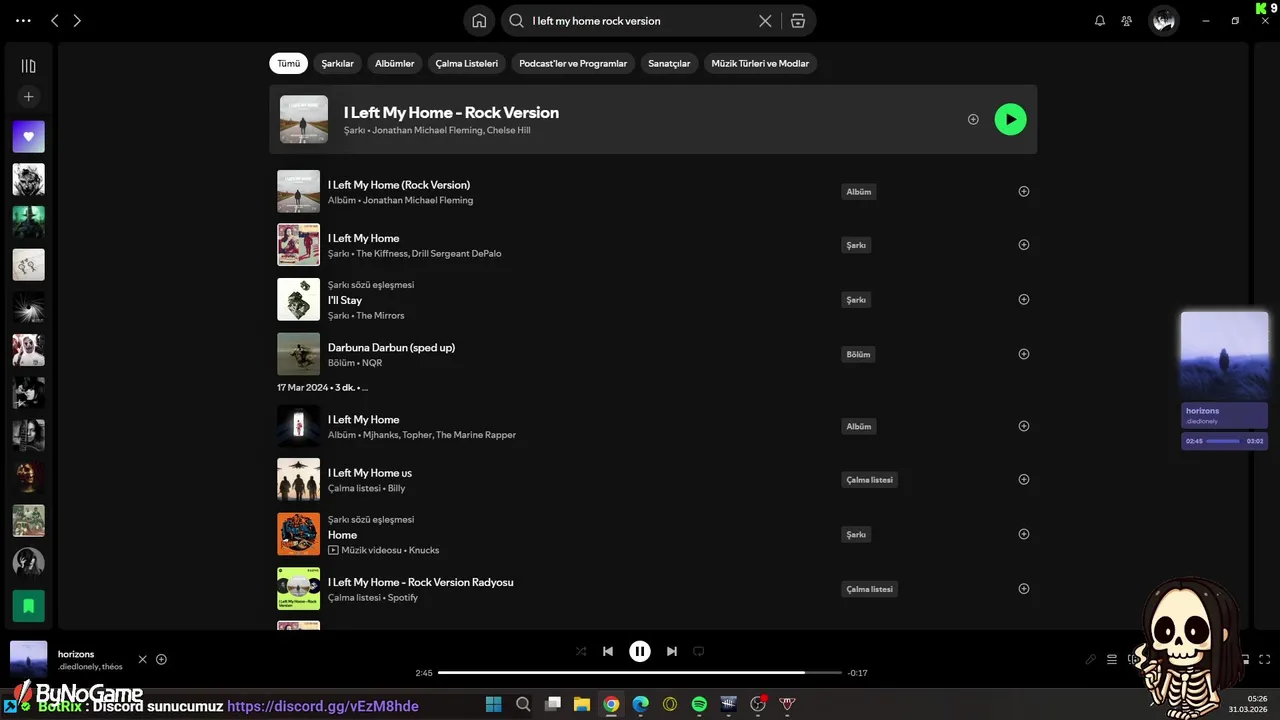
Task: Click in the search box text
Action: point(596,20)
